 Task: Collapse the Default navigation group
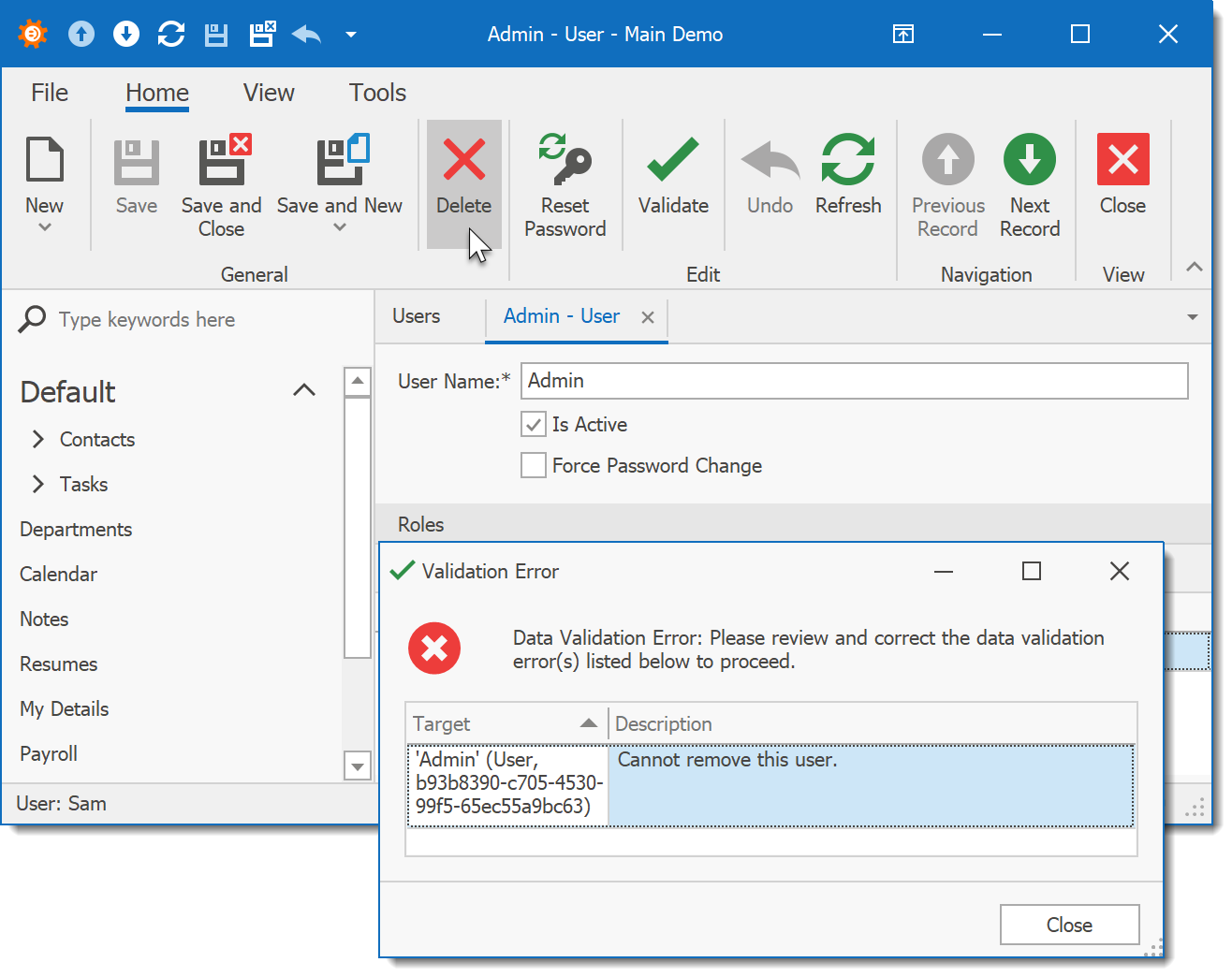tap(304, 391)
